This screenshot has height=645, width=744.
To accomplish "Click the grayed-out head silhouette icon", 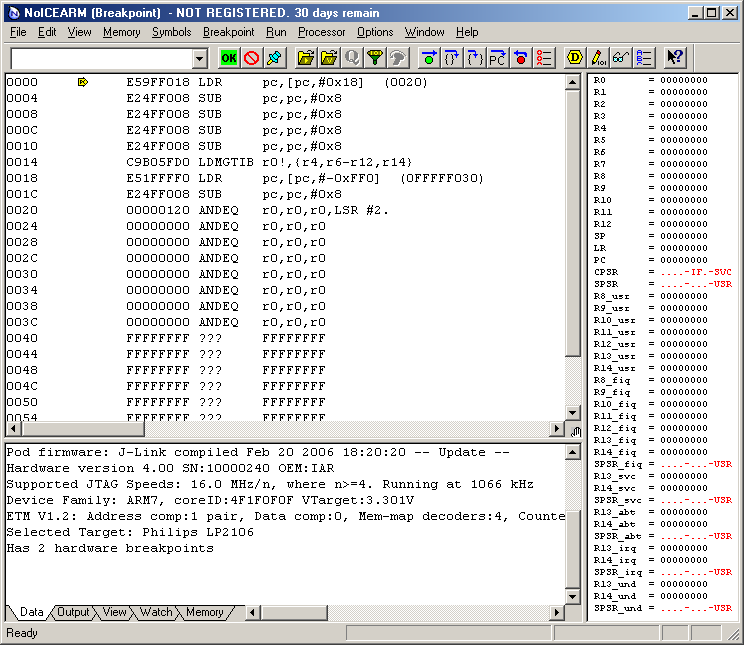I will click(398, 58).
